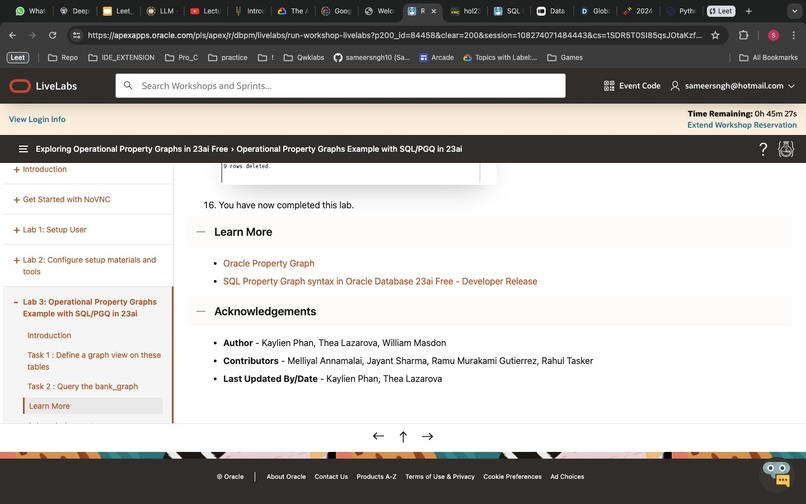Viewport: 806px width, 504px height.
Task: Switch to the Lecture YouTube tab
Action: click(x=206, y=11)
